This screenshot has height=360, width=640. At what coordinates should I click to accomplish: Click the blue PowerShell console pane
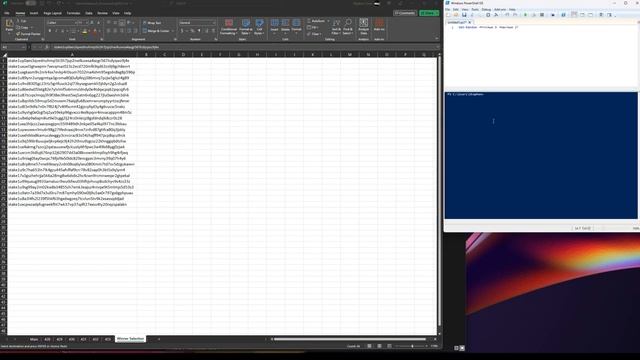tap(541, 155)
